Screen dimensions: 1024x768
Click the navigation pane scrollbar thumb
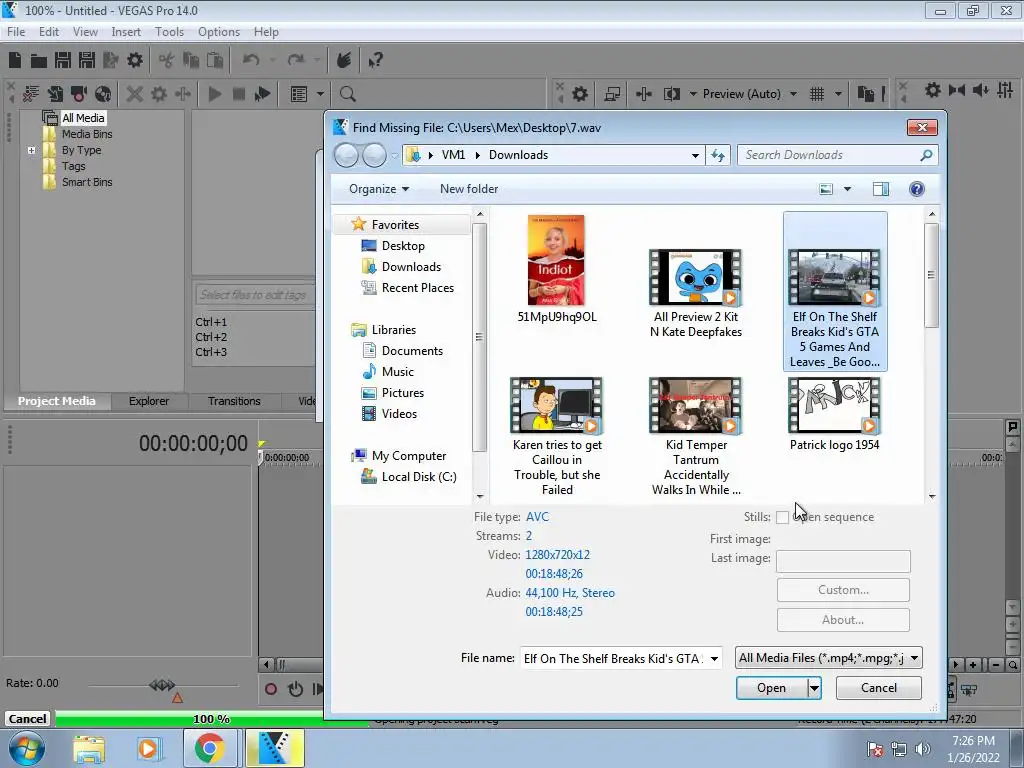[x=480, y=337]
